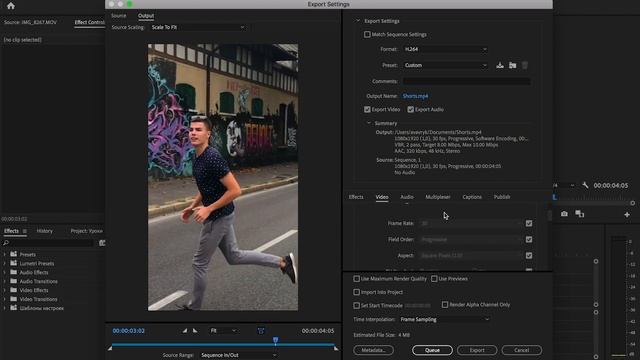This screenshot has width=640, height=360.
Task: Click the Queue button
Action: pos(432,350)
